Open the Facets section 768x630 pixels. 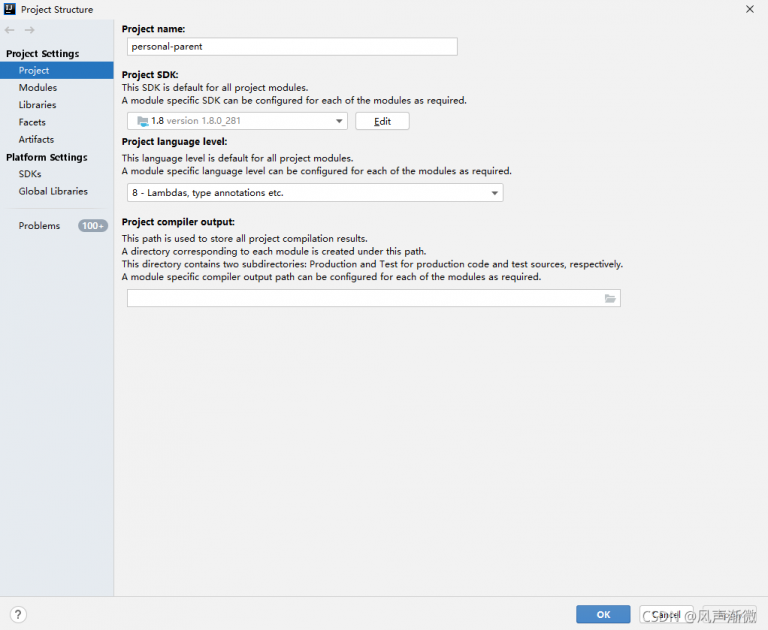(x=32, y=122)
